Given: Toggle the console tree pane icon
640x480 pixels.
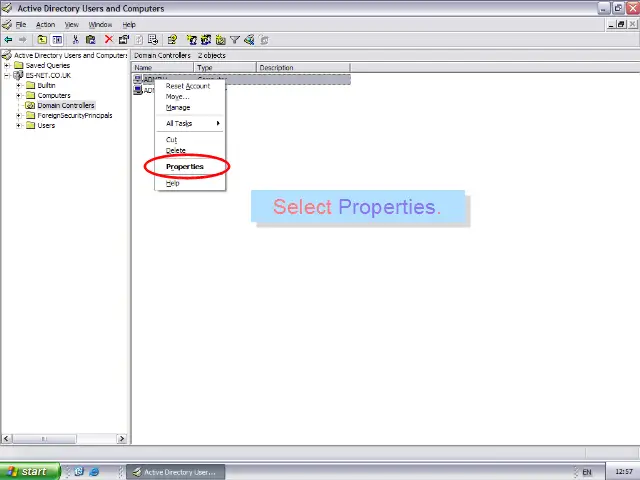Looking at the screenshot, I should [57, 40].
